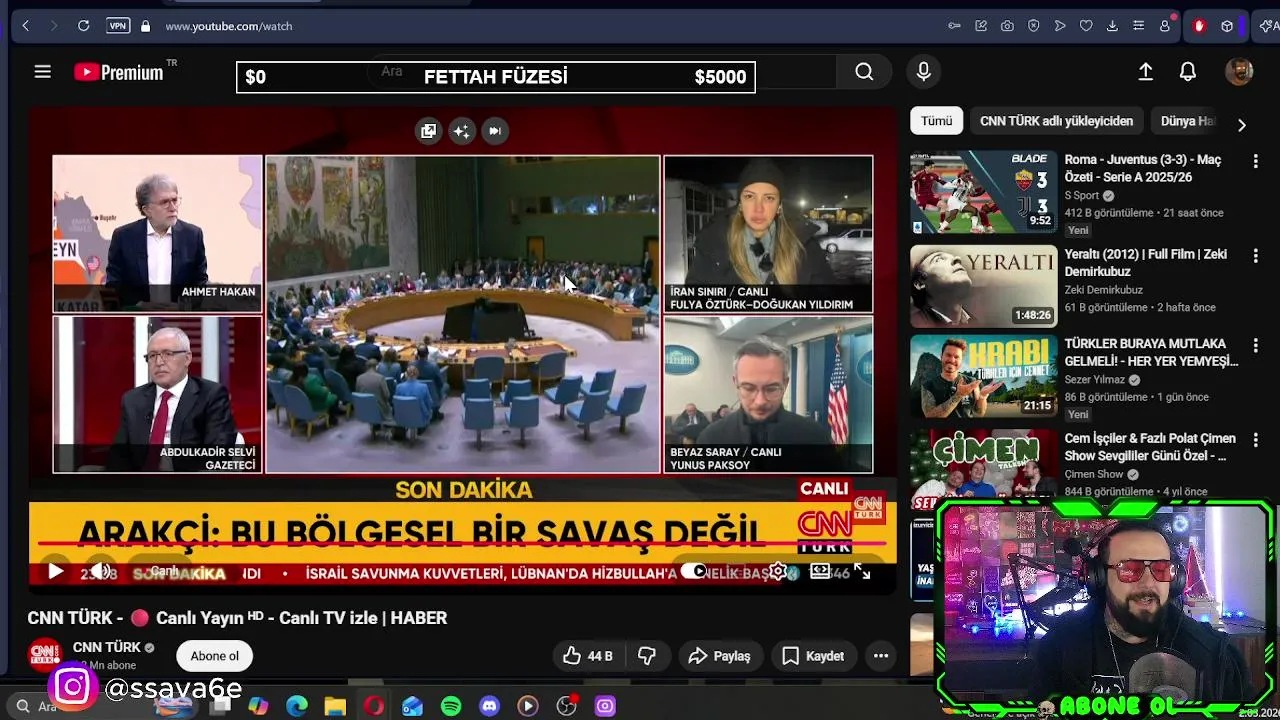Open extensions cube icon

point(1227,26)
